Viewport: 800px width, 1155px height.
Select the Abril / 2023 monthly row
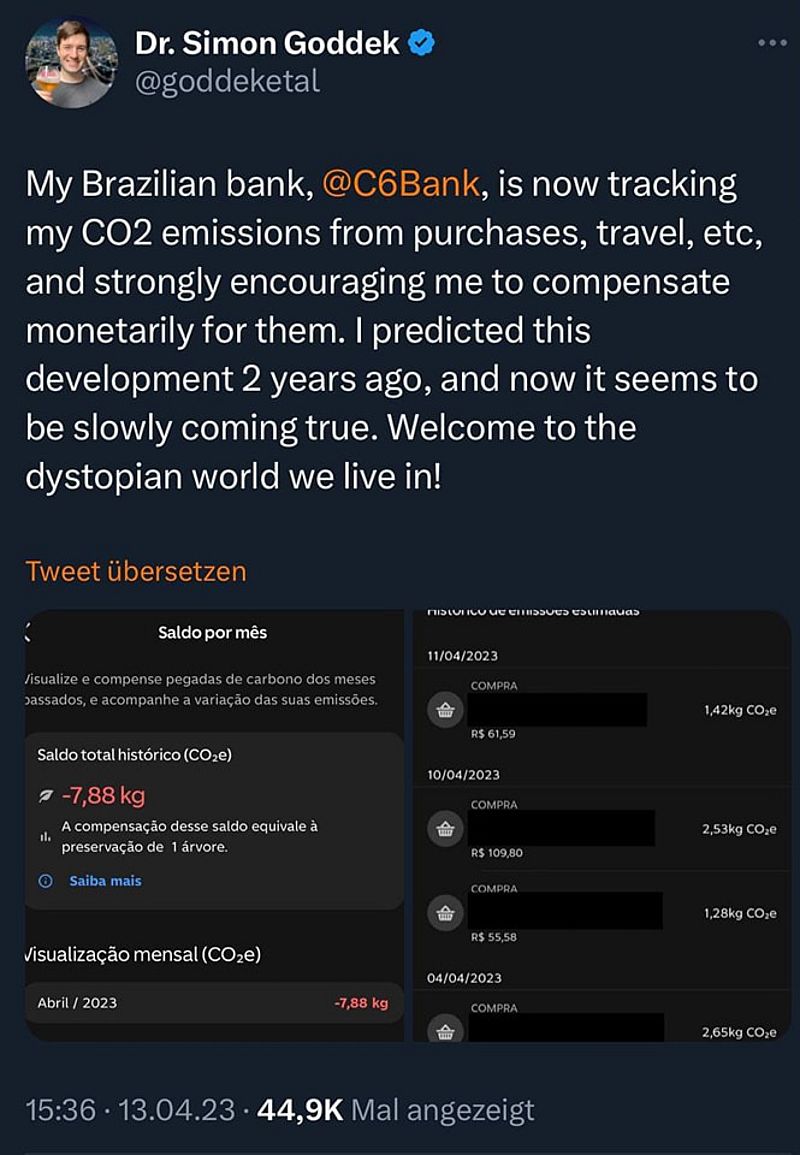pyautogui.click(x=213, y=1002)
